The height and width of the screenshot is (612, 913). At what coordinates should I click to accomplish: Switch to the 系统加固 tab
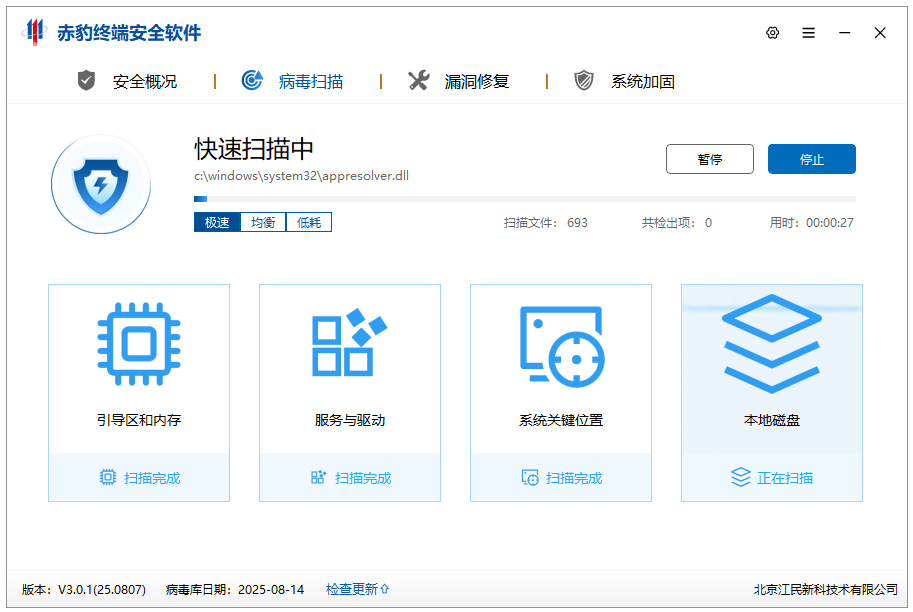625,82
